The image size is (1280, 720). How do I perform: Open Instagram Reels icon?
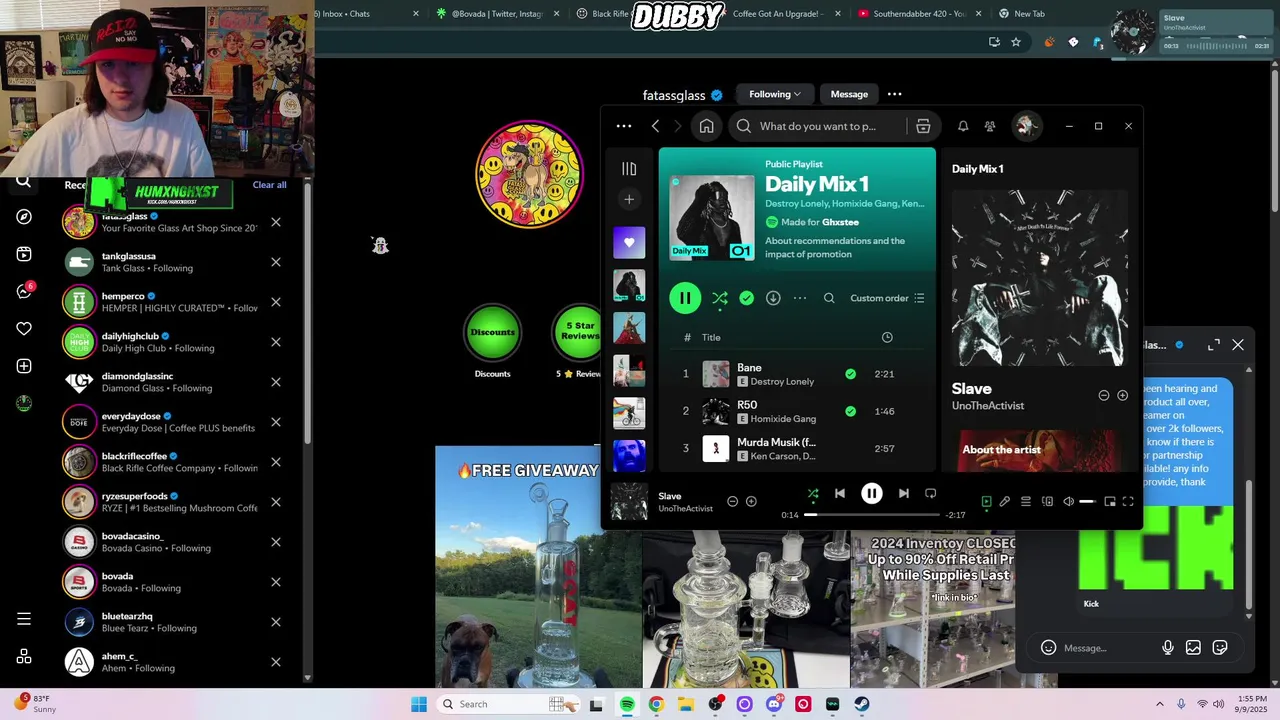pyautogui.click(x=24, y=254)
